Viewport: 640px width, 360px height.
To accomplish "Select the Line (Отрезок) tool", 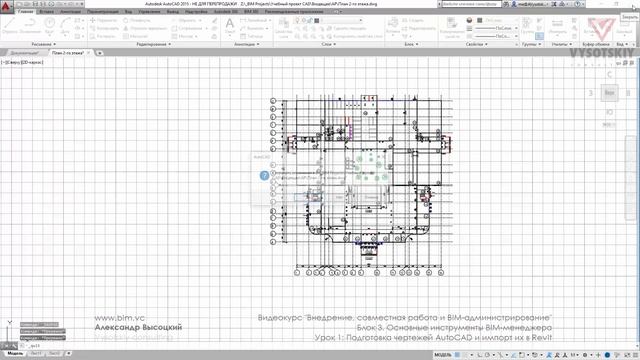I will 10,25.
